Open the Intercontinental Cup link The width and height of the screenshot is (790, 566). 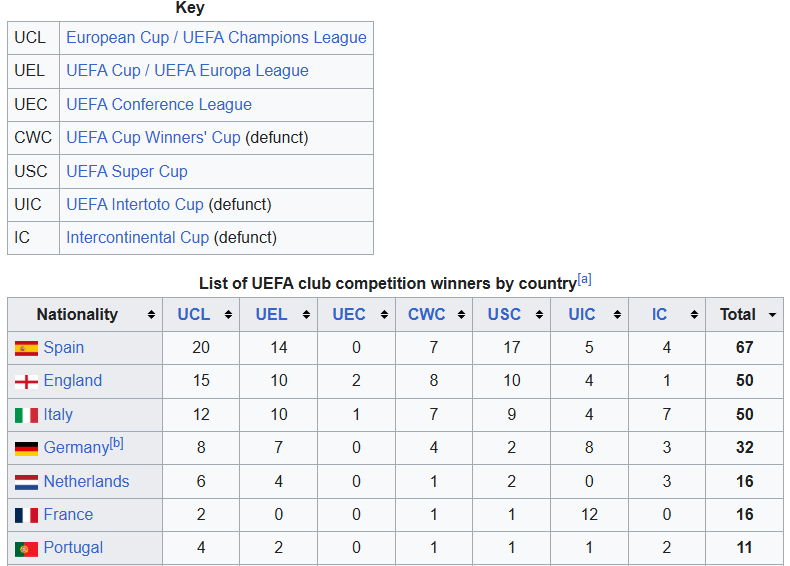tap(137, 237)
